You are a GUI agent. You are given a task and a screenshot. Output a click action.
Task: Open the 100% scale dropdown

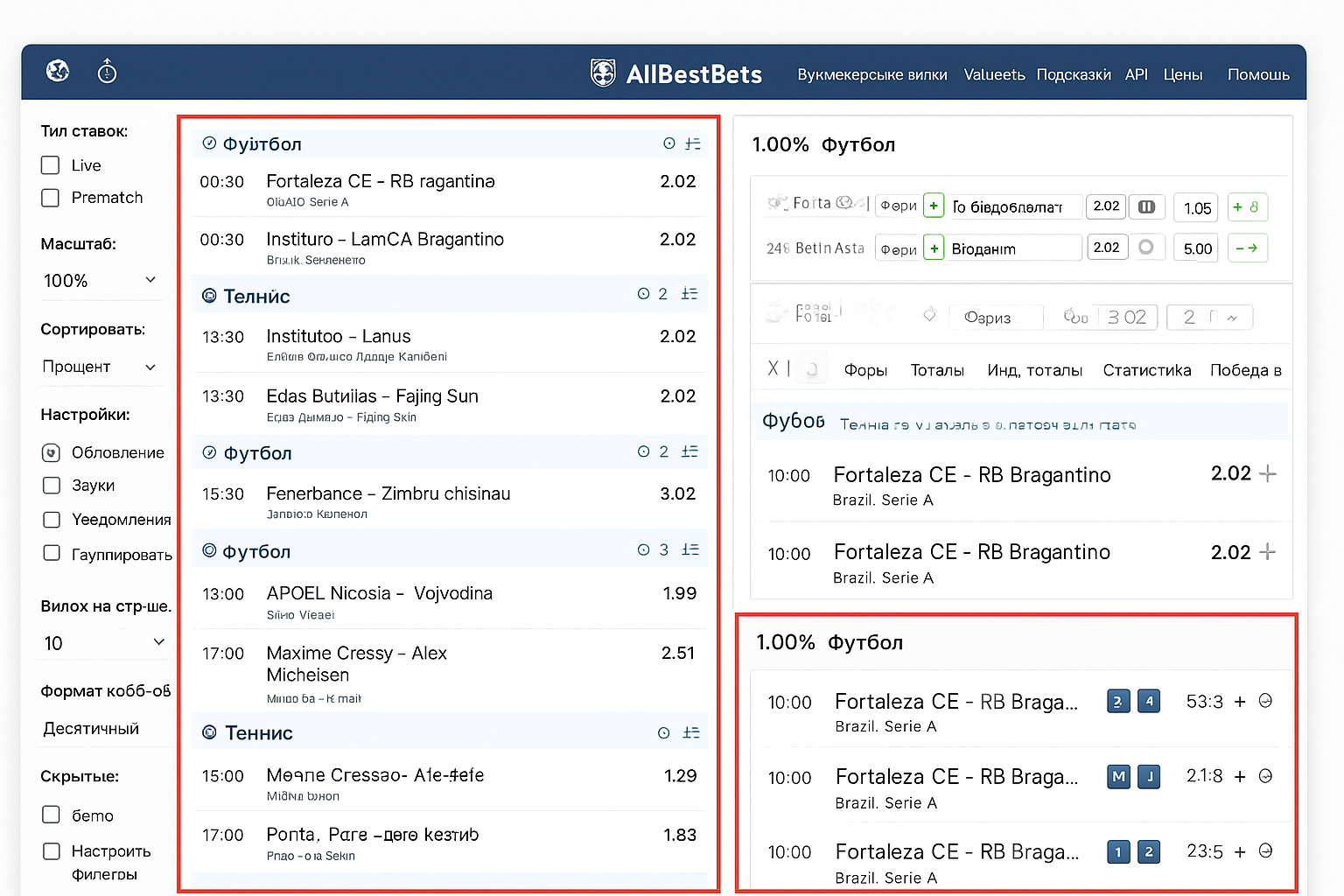point(100,281)
